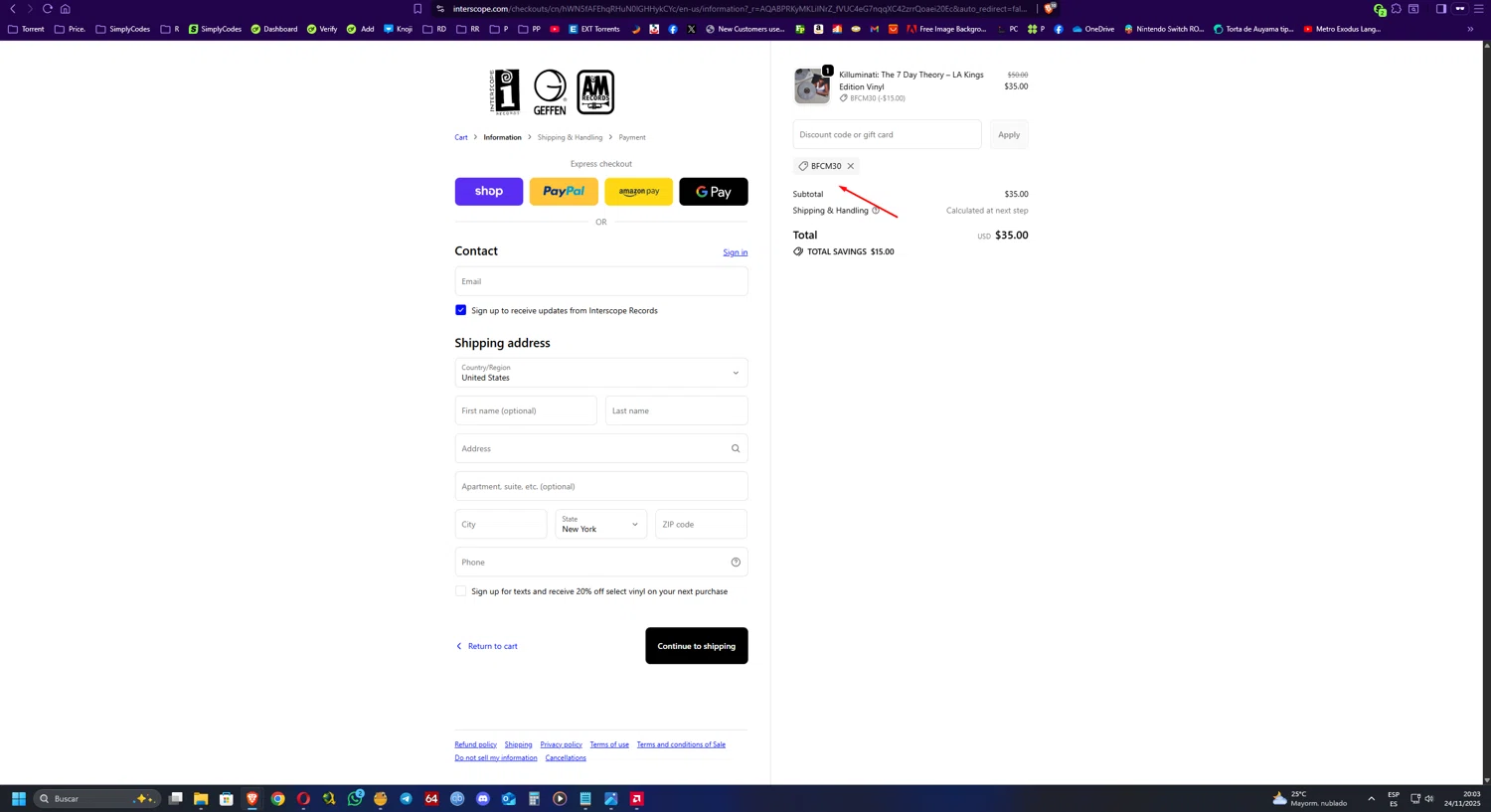
Task: Open WhatsApp from the taskbar
Action: coord(355,799)
